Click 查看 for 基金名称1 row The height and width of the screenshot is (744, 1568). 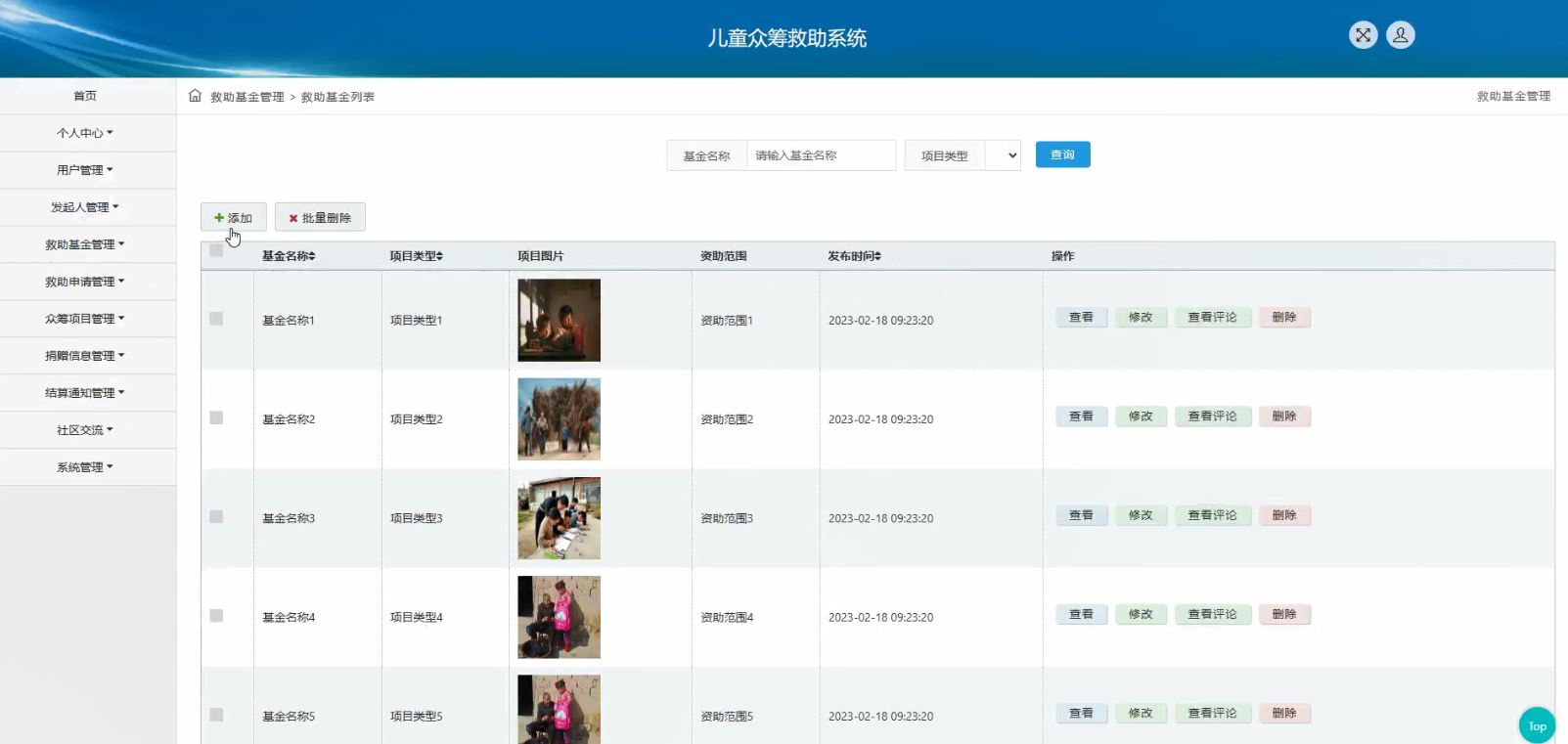(x=1081, y=318)
